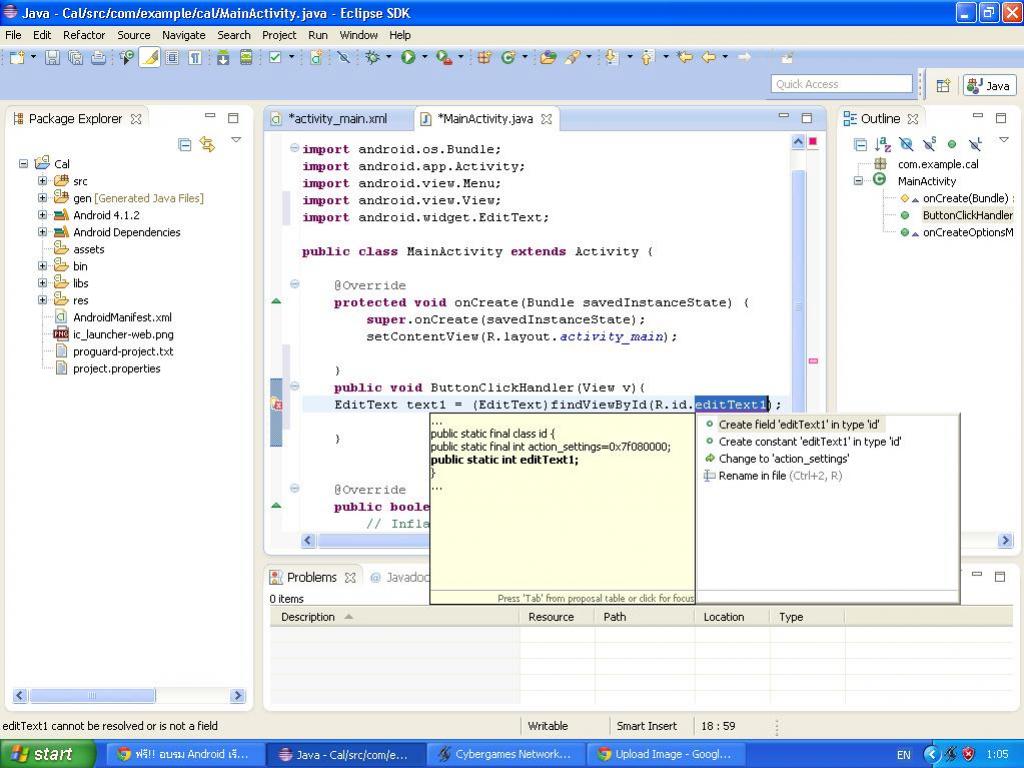The image size is (1024, 768).
Task: Toggle Link with Editor in Package Explorer
Action: pos(208,144)
